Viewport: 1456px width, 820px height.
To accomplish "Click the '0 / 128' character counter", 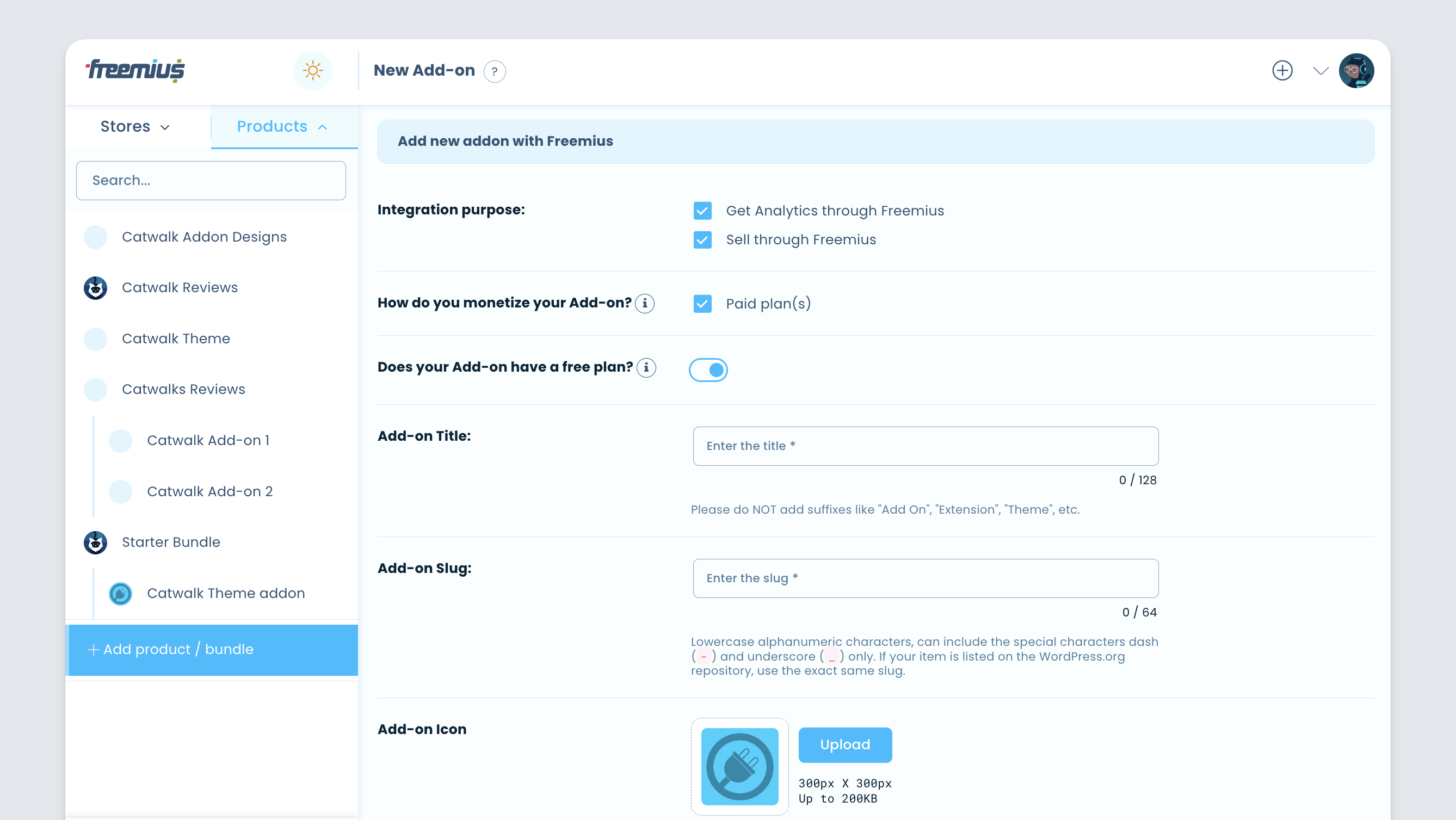I will pyautogui.click(x=1138, y=480).
